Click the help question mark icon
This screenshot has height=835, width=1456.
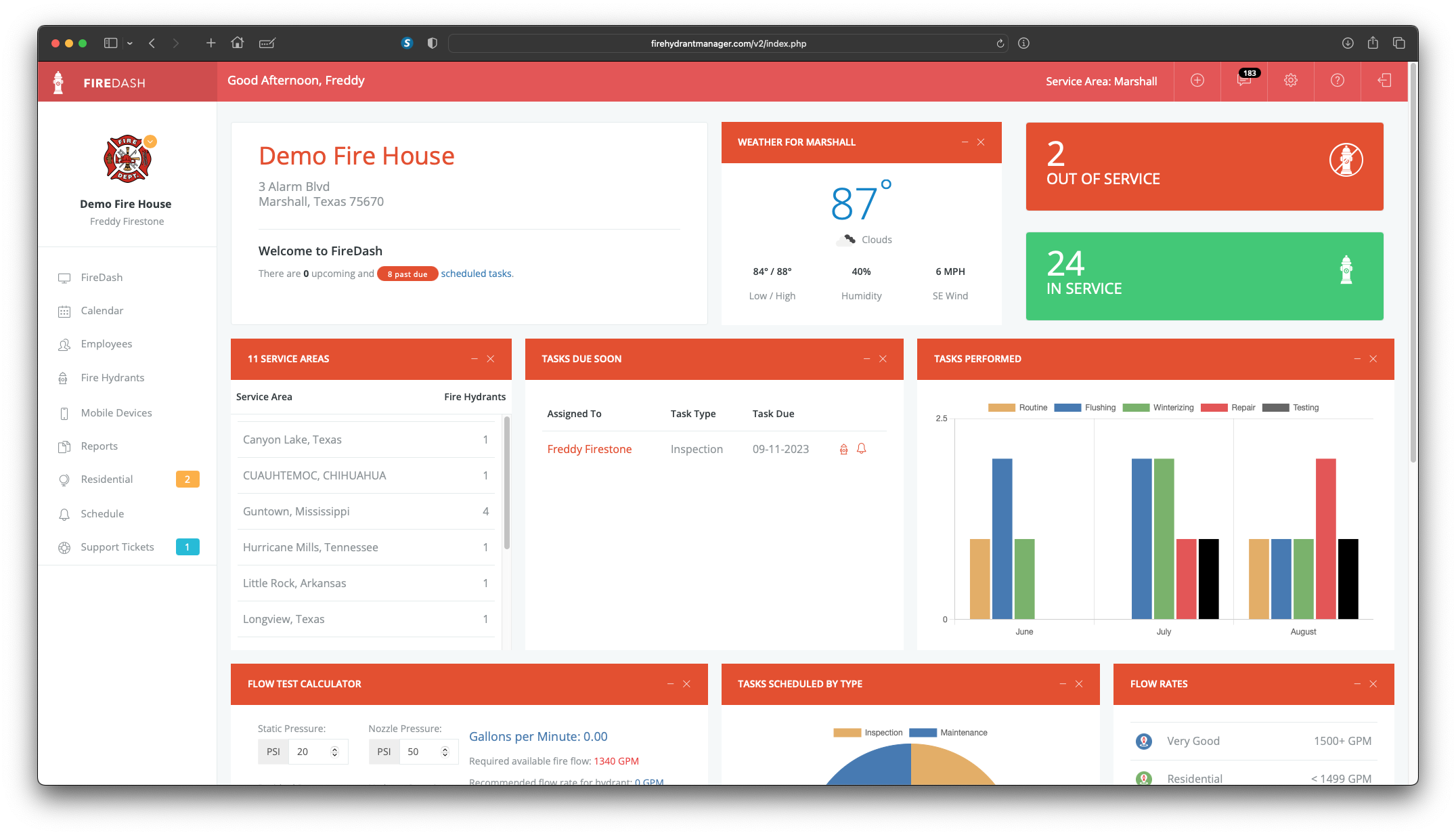coord(1338,81)
